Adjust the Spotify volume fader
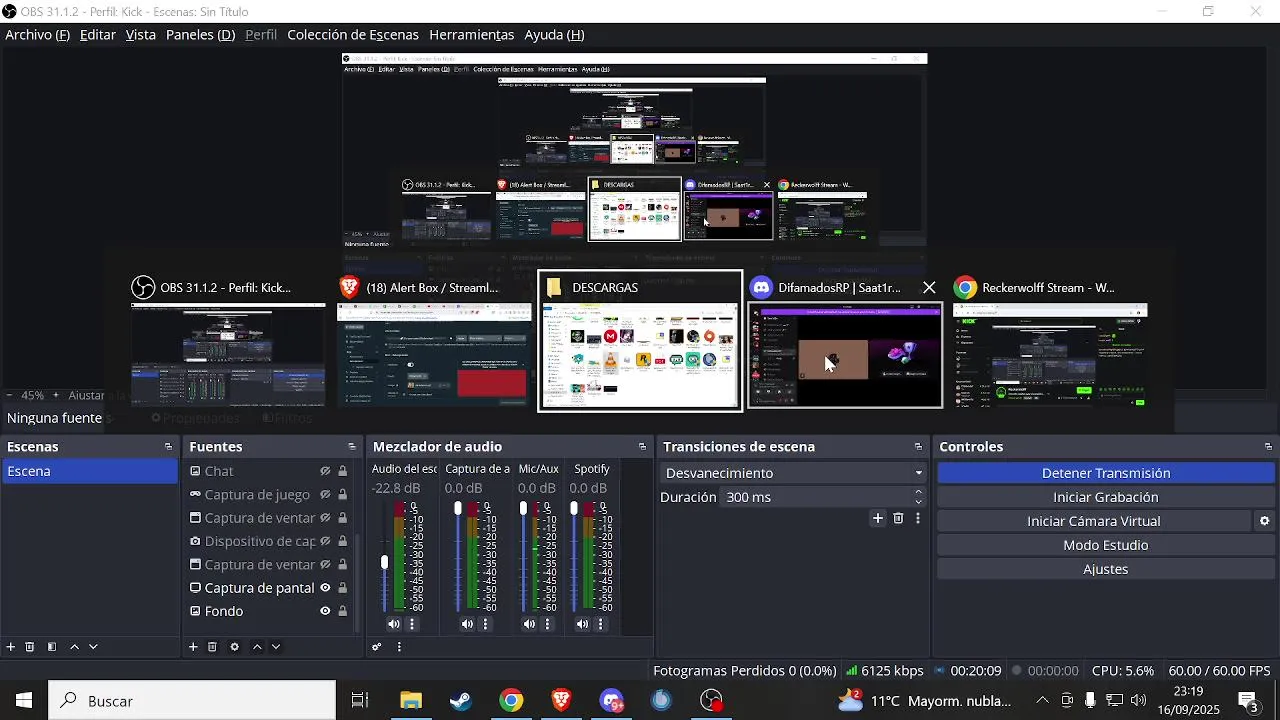The height and width of the screenshot is (720, 1280). (x=574, y=509)
